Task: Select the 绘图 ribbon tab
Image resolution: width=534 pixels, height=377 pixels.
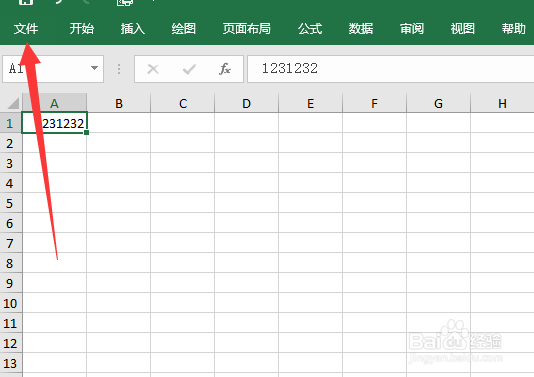Action: (x=184, y=29)
